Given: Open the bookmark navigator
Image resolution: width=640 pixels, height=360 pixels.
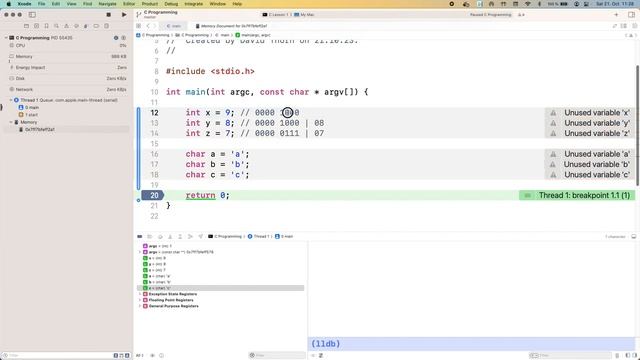Looking at the screenshot, I should tap(47, 26).
